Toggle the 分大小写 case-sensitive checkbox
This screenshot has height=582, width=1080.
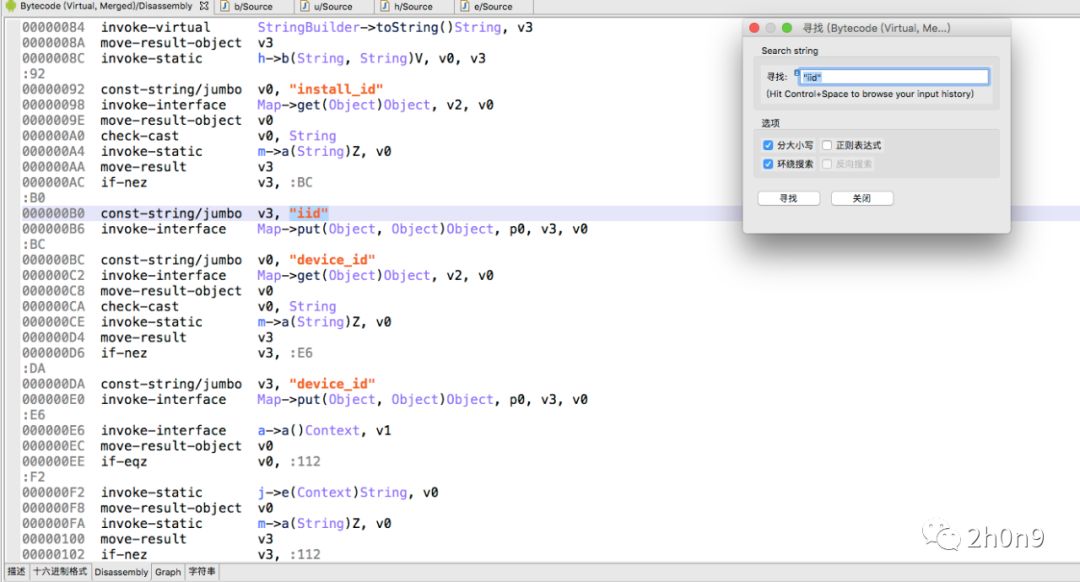[x=768, y=145]
